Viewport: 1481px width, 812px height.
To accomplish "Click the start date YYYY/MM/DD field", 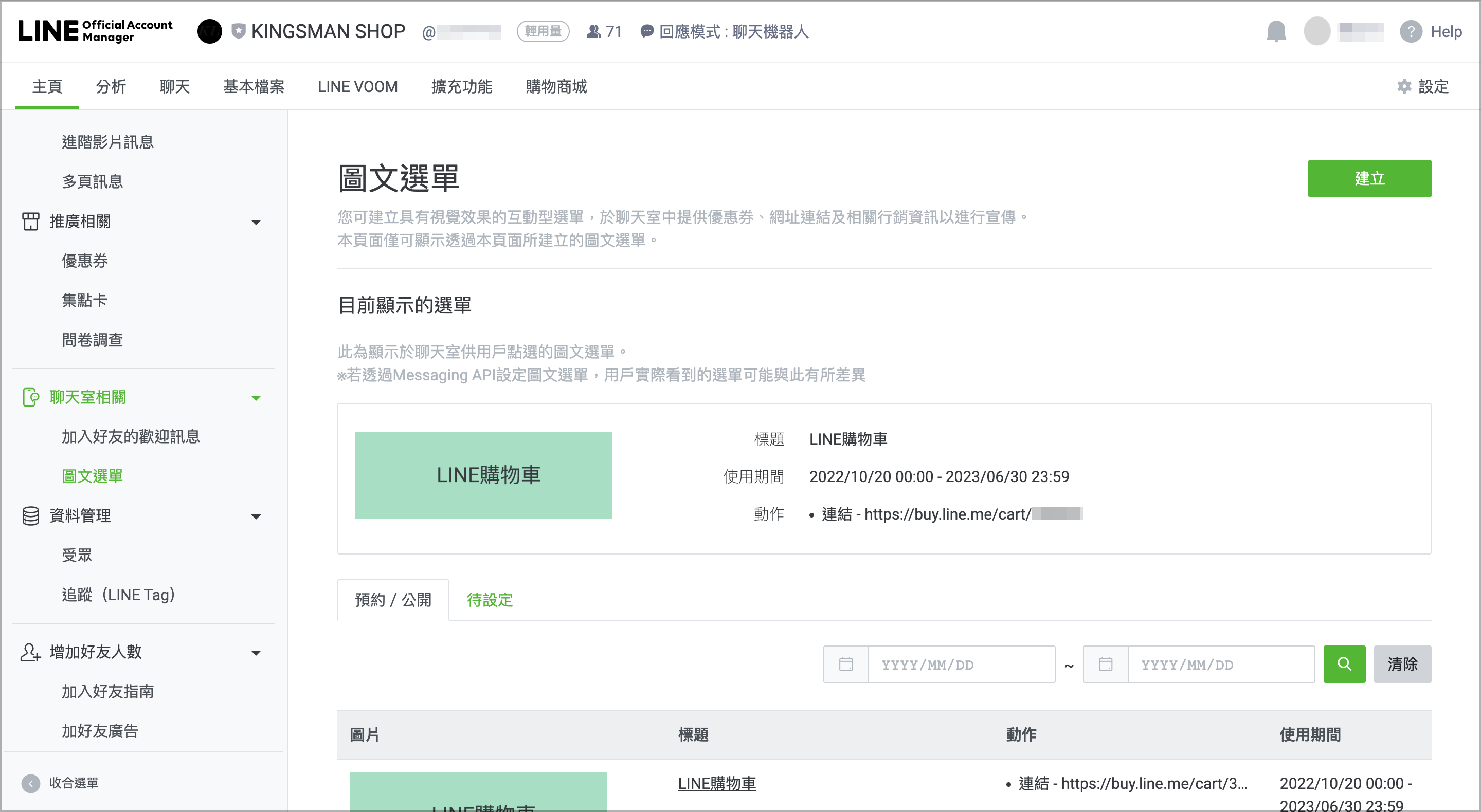I will coord(961,664).
